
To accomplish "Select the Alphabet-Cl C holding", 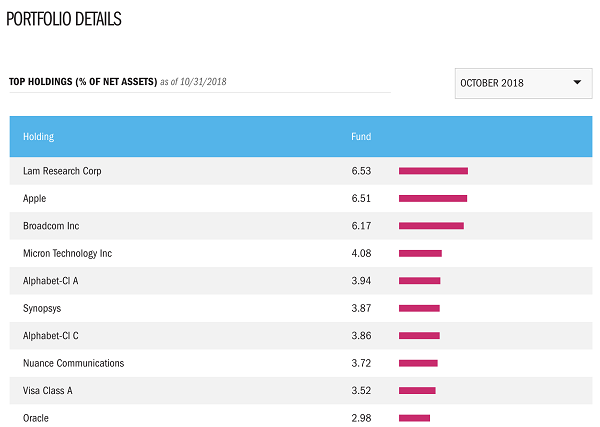I will [x=51, y=336].
